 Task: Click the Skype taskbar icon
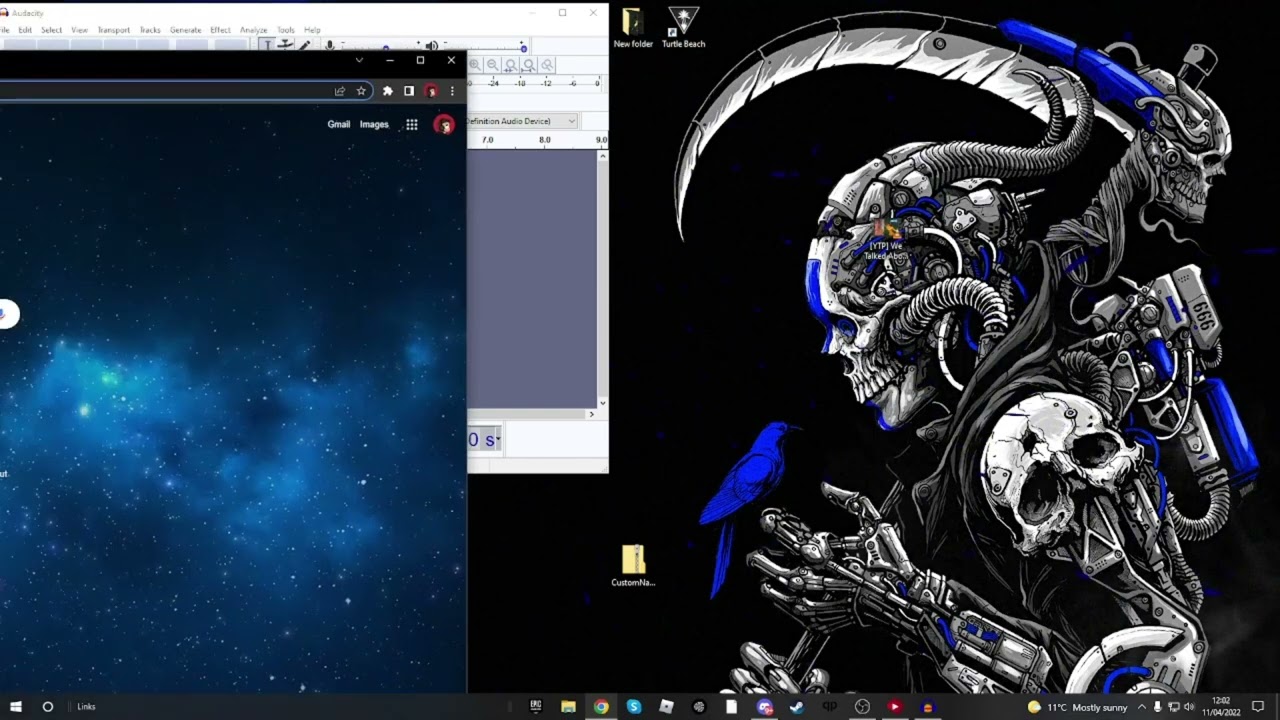click(x=634, y=706)
